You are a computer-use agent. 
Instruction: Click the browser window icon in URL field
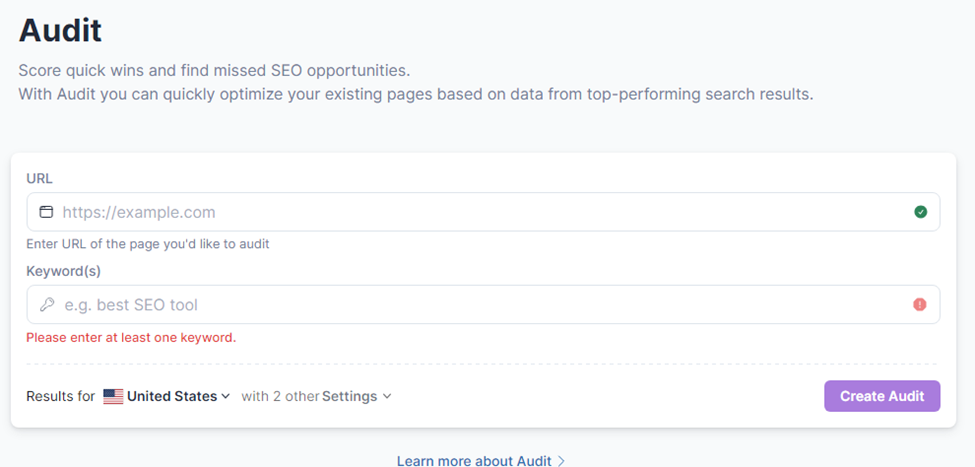point(45,212)
